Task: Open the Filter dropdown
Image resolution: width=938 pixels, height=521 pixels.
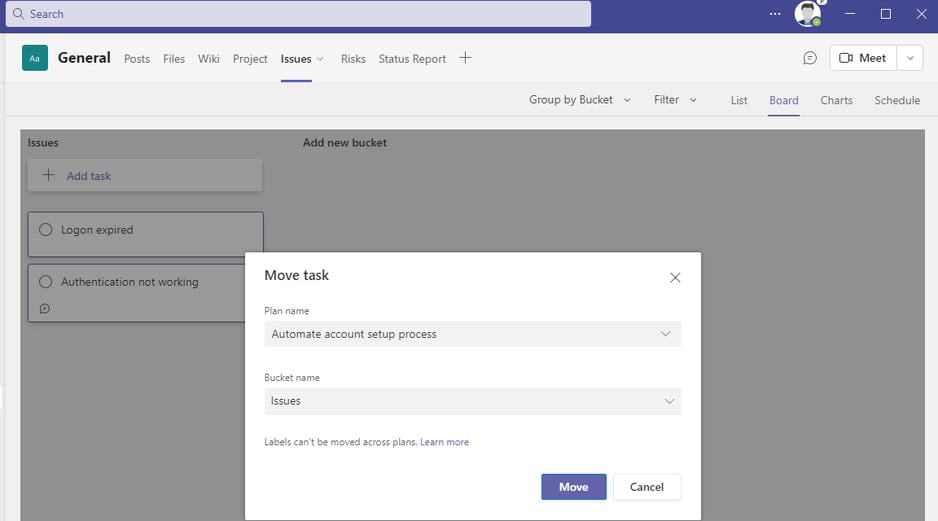Action: pyautogui.click(x=675, y=100)
